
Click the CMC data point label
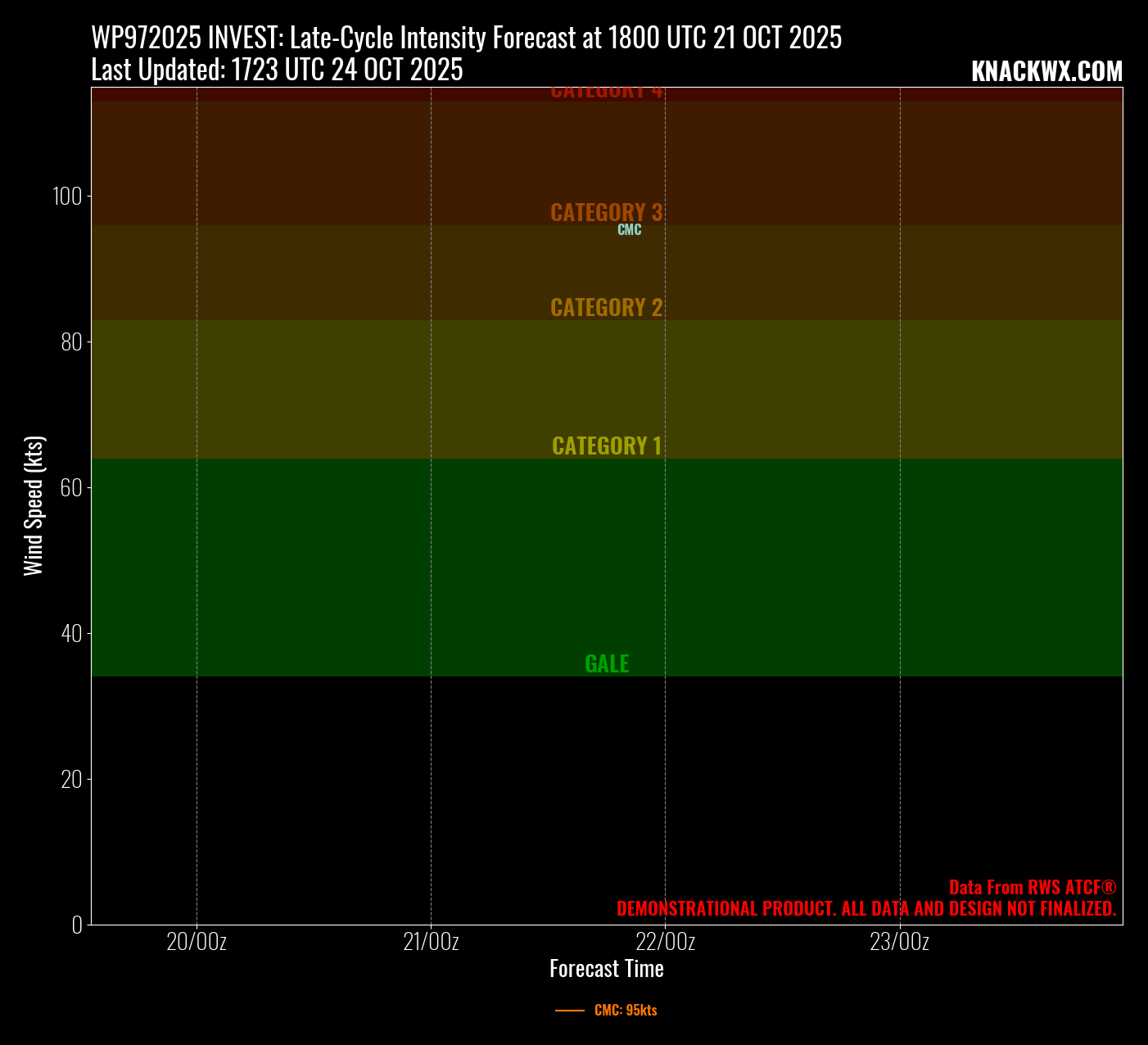coord(629,230)
